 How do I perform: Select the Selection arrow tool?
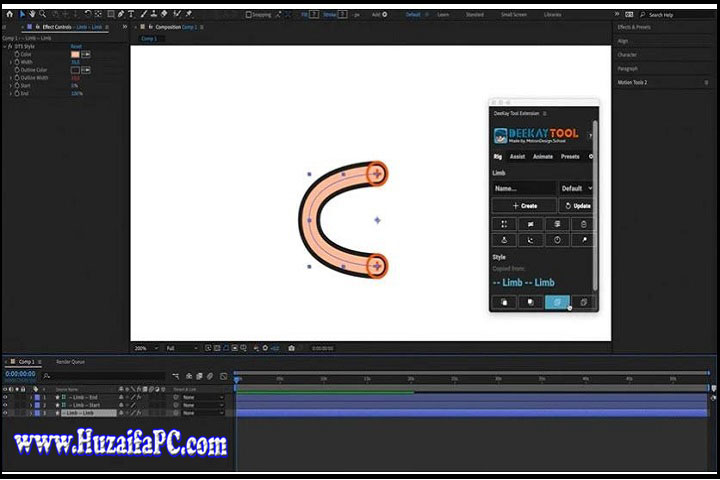(22, 14)
